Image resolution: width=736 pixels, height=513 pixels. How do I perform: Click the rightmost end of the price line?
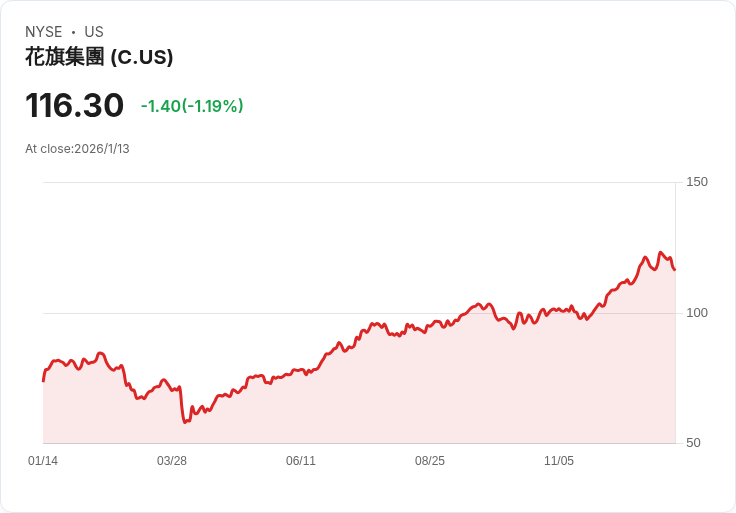pyautogui.click(x=674, y=269)
